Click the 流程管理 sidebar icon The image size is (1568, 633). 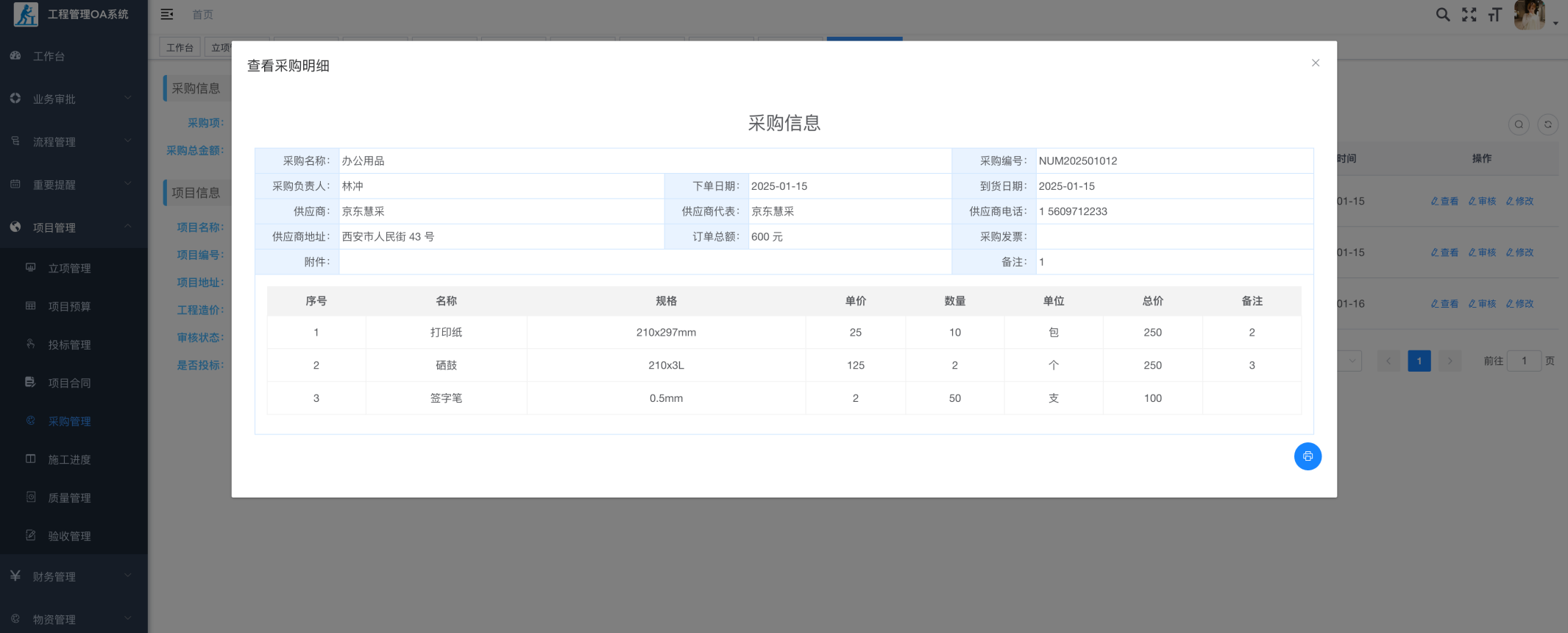15,141
